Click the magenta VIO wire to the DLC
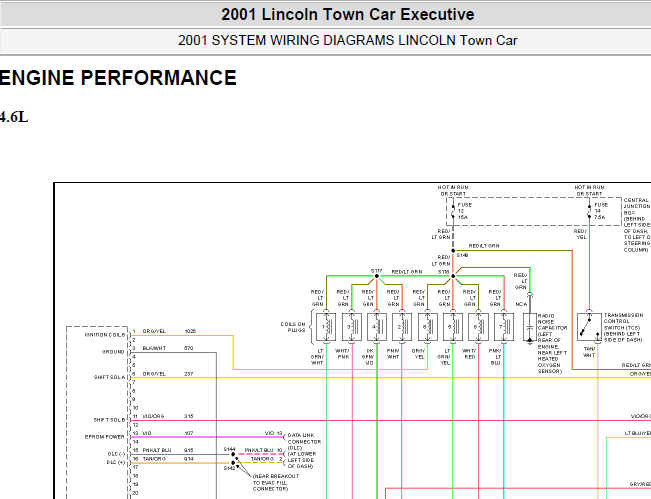Viewport: 651px width, 499px height. coord(207,437)
